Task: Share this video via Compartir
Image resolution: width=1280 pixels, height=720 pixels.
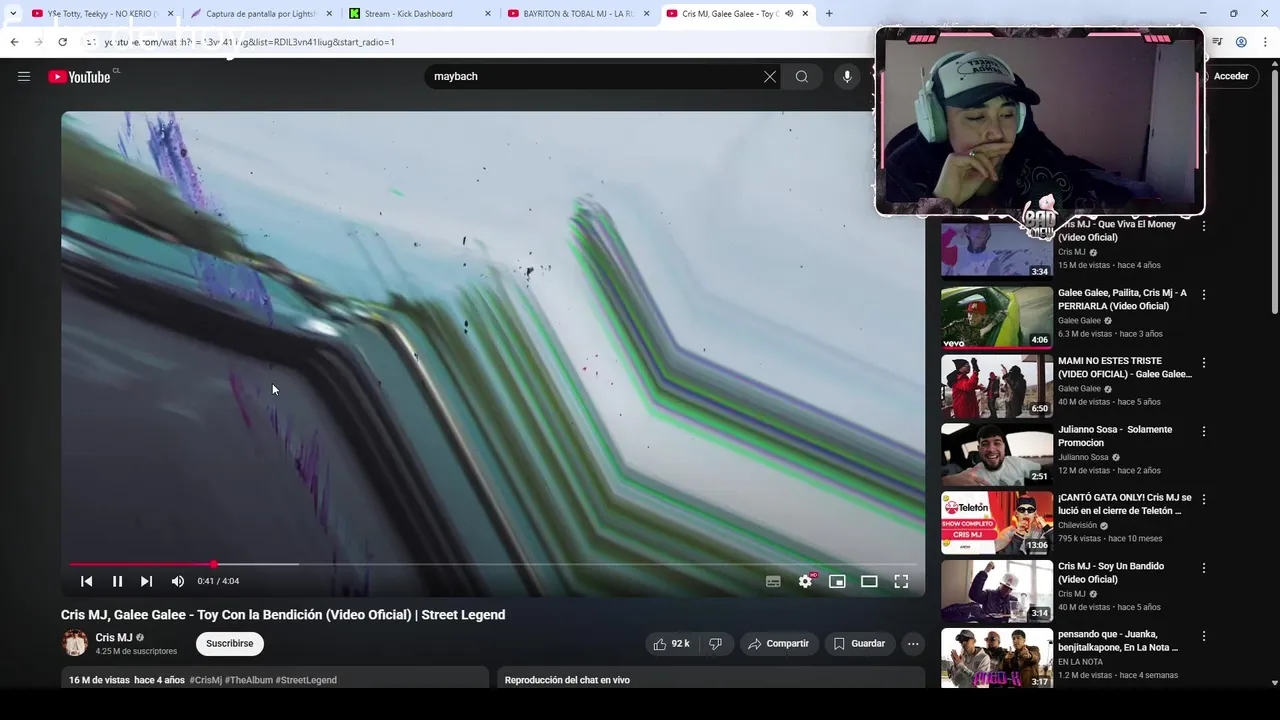Action: point(778,644)
